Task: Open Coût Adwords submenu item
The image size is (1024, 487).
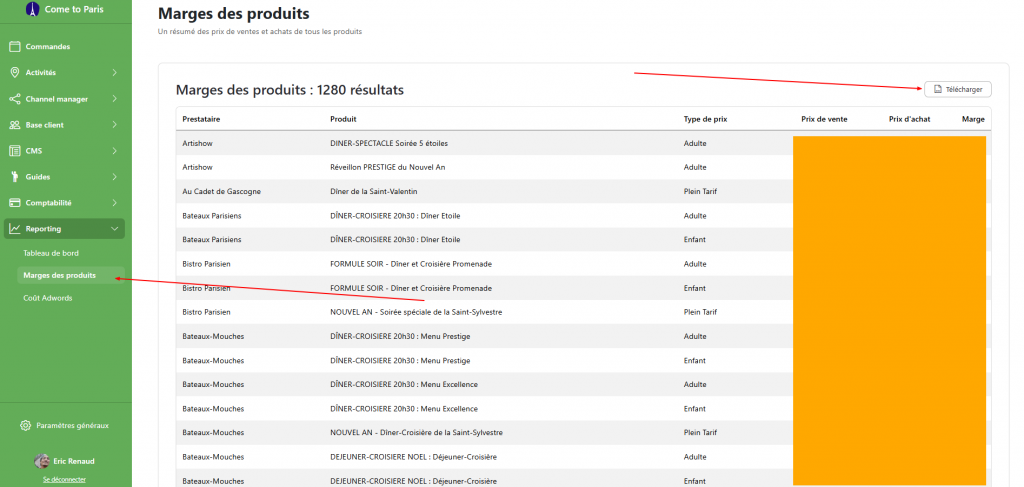Action: click(x=48, y=298)
